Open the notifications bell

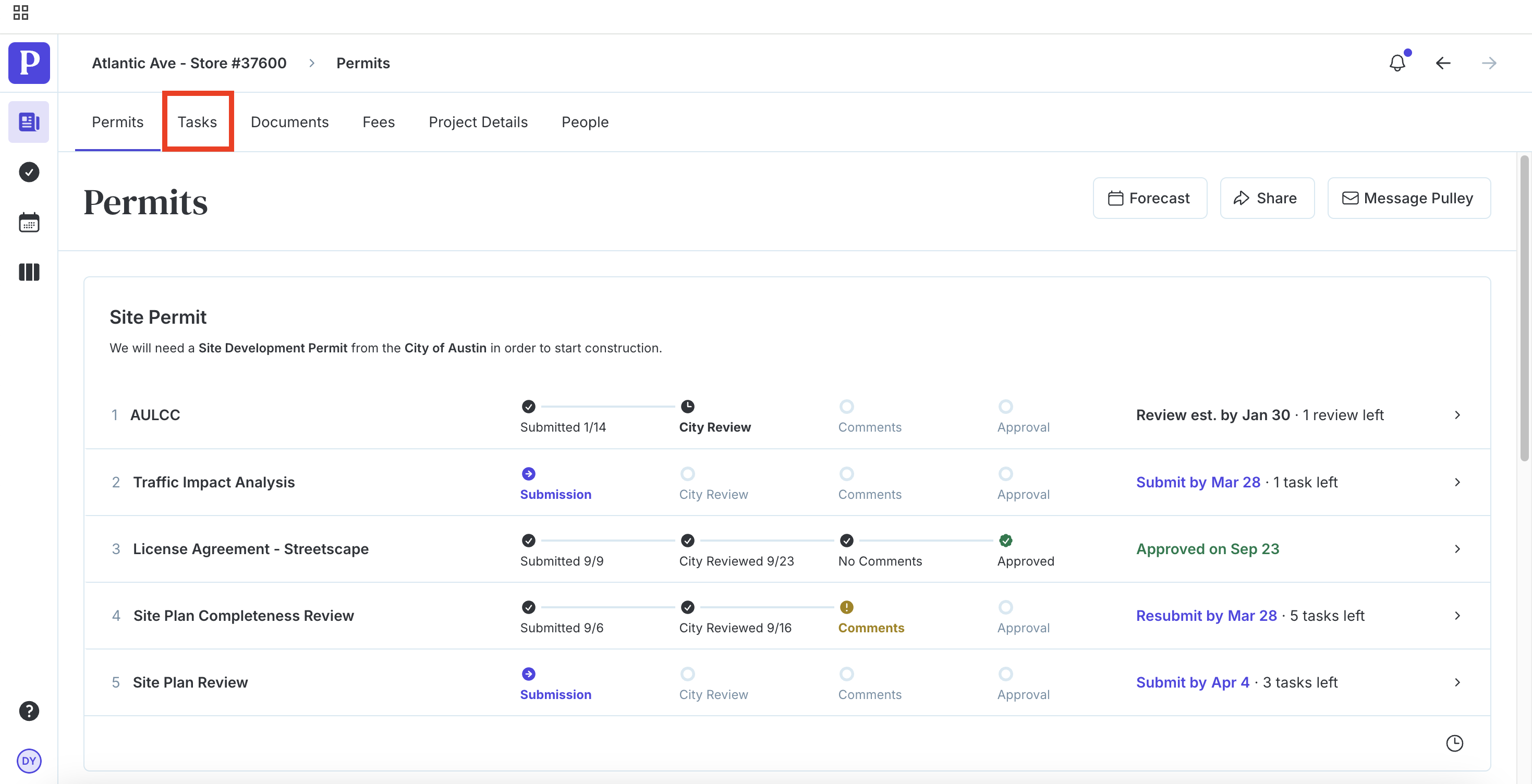[x=1397, y=63]
